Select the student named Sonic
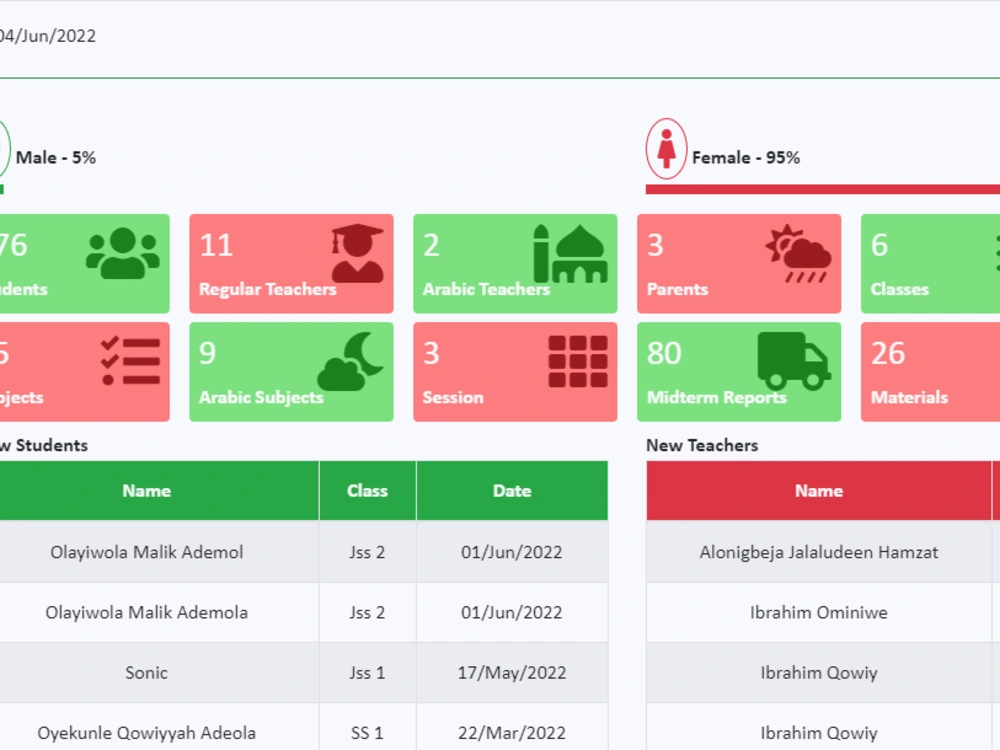 click(x=145, y=672)
